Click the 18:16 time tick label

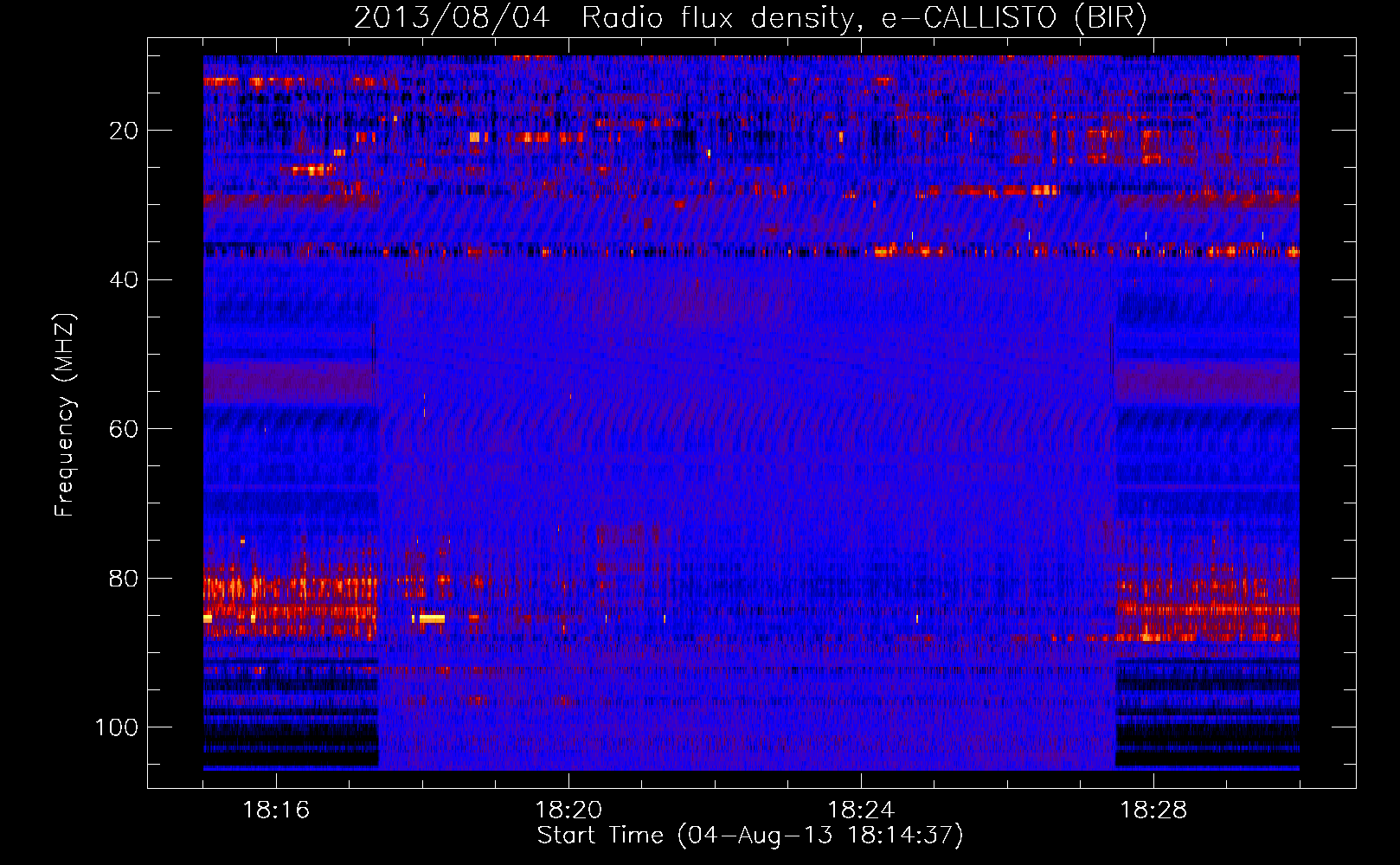click(x=276, y=810)
